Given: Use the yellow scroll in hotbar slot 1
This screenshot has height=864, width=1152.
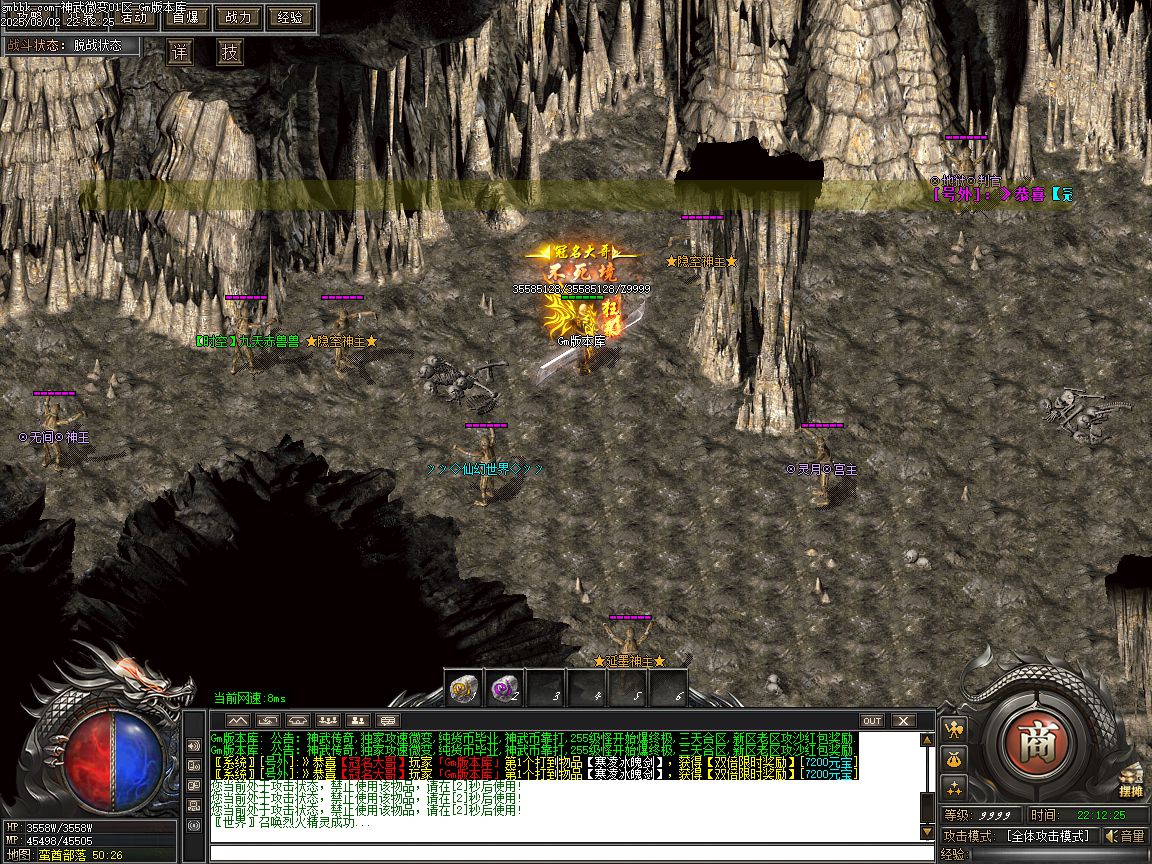Looking at the screenshot, I should coord(464,688).
